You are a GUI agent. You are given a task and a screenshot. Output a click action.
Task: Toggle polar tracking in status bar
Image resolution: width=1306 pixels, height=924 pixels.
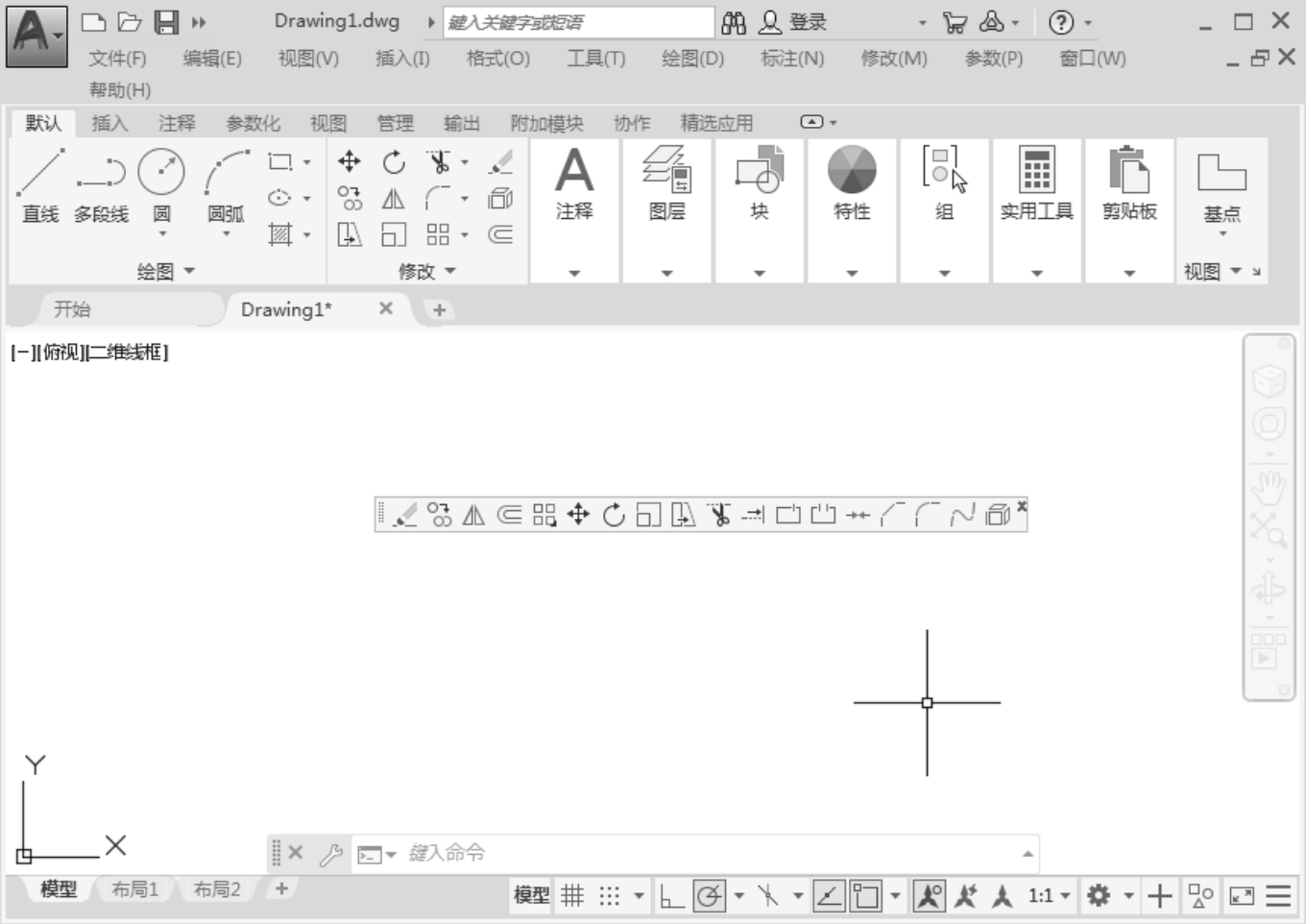[710, 896]
